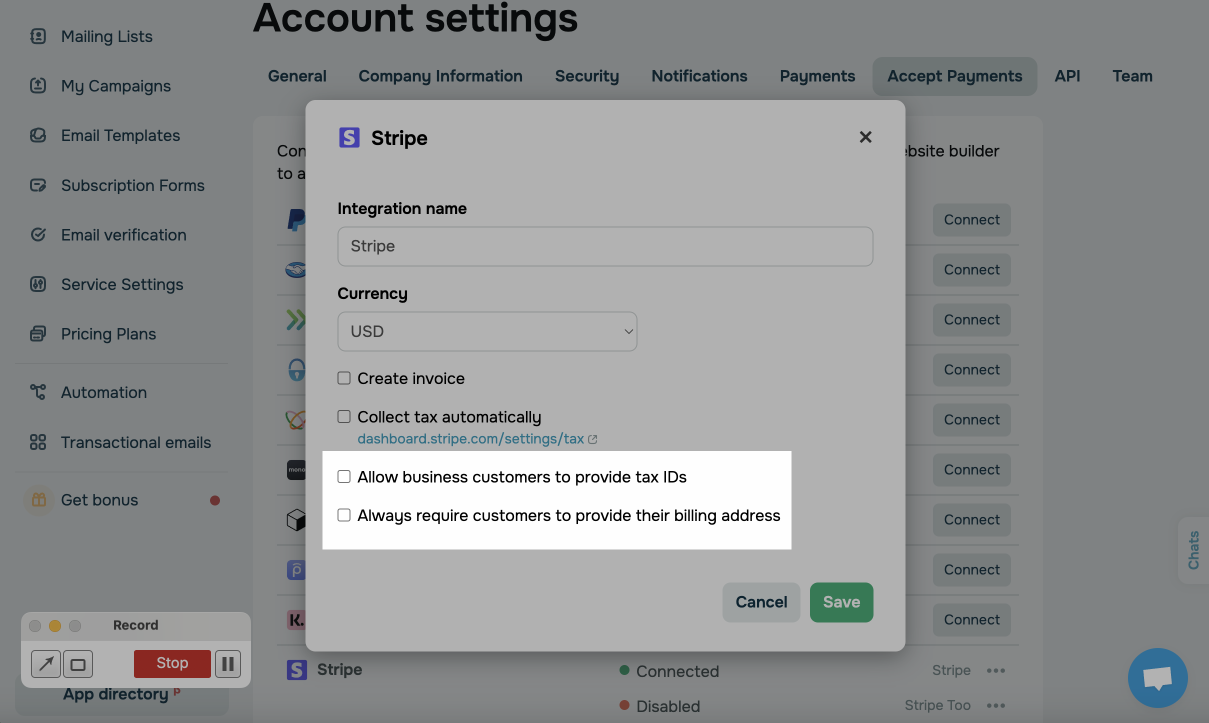Click the Get bonus gift icon
1209x723 pixels.
(x=38, y=500)
